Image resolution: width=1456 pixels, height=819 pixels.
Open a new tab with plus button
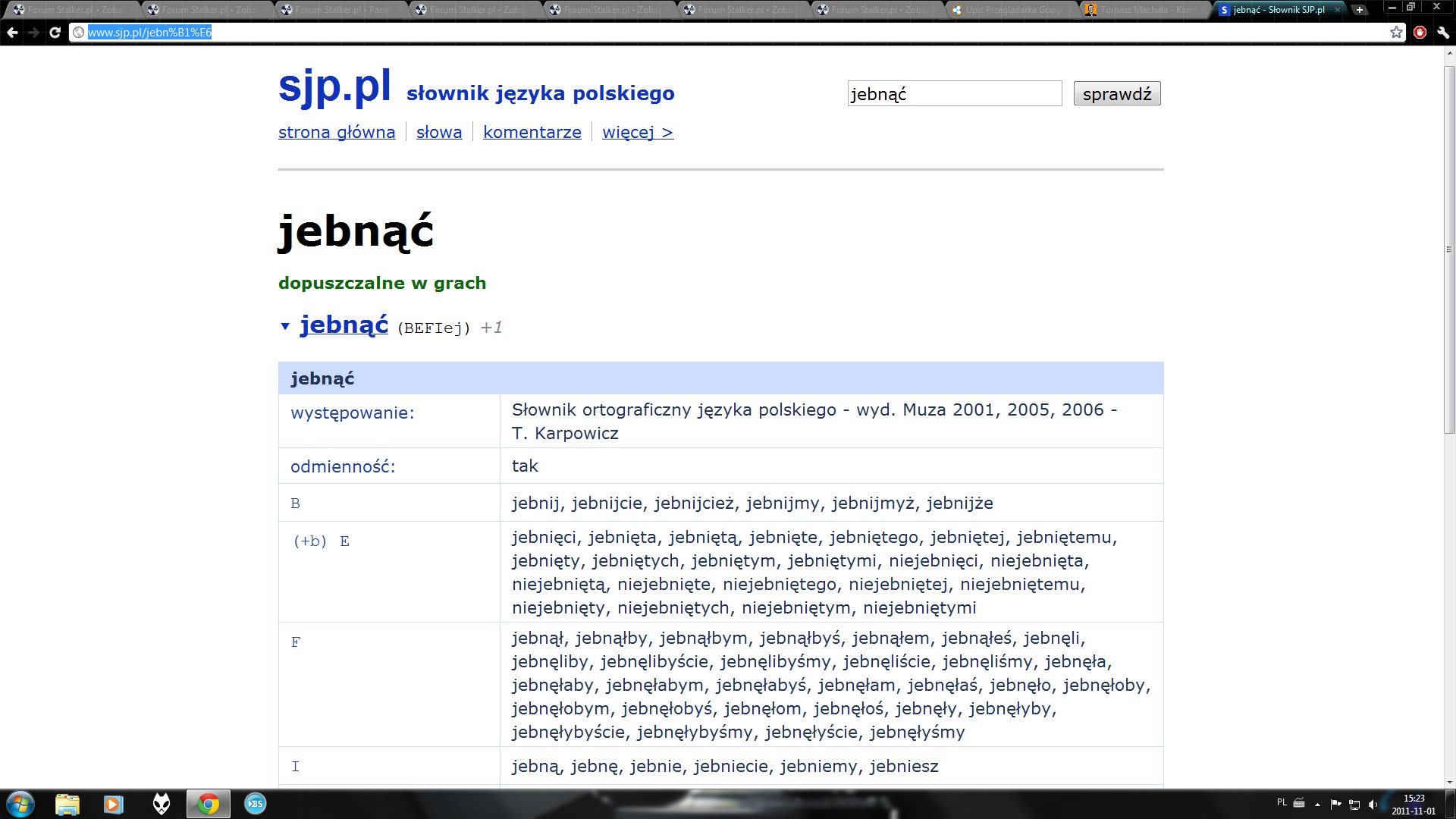coord(1360,10)
